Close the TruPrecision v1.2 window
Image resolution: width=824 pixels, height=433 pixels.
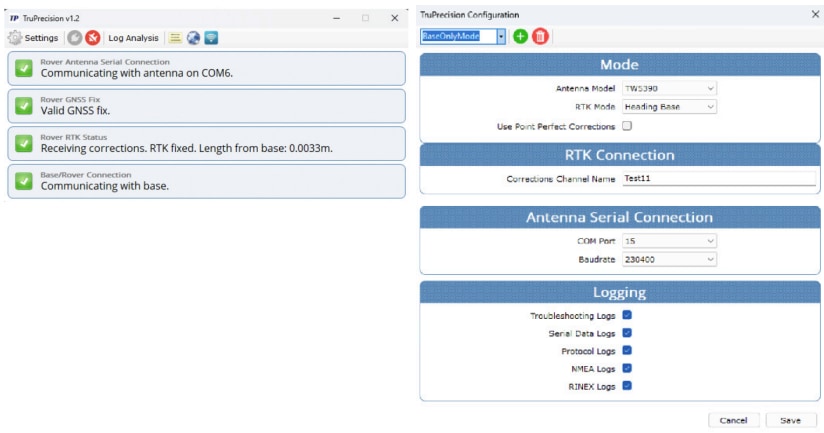(x=395, y=18)
